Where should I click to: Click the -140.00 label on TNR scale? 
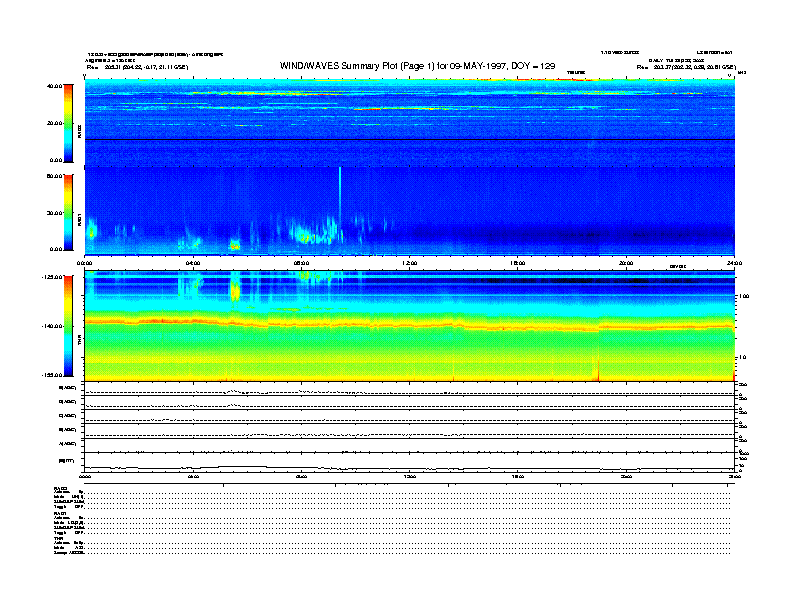point(52,326)
